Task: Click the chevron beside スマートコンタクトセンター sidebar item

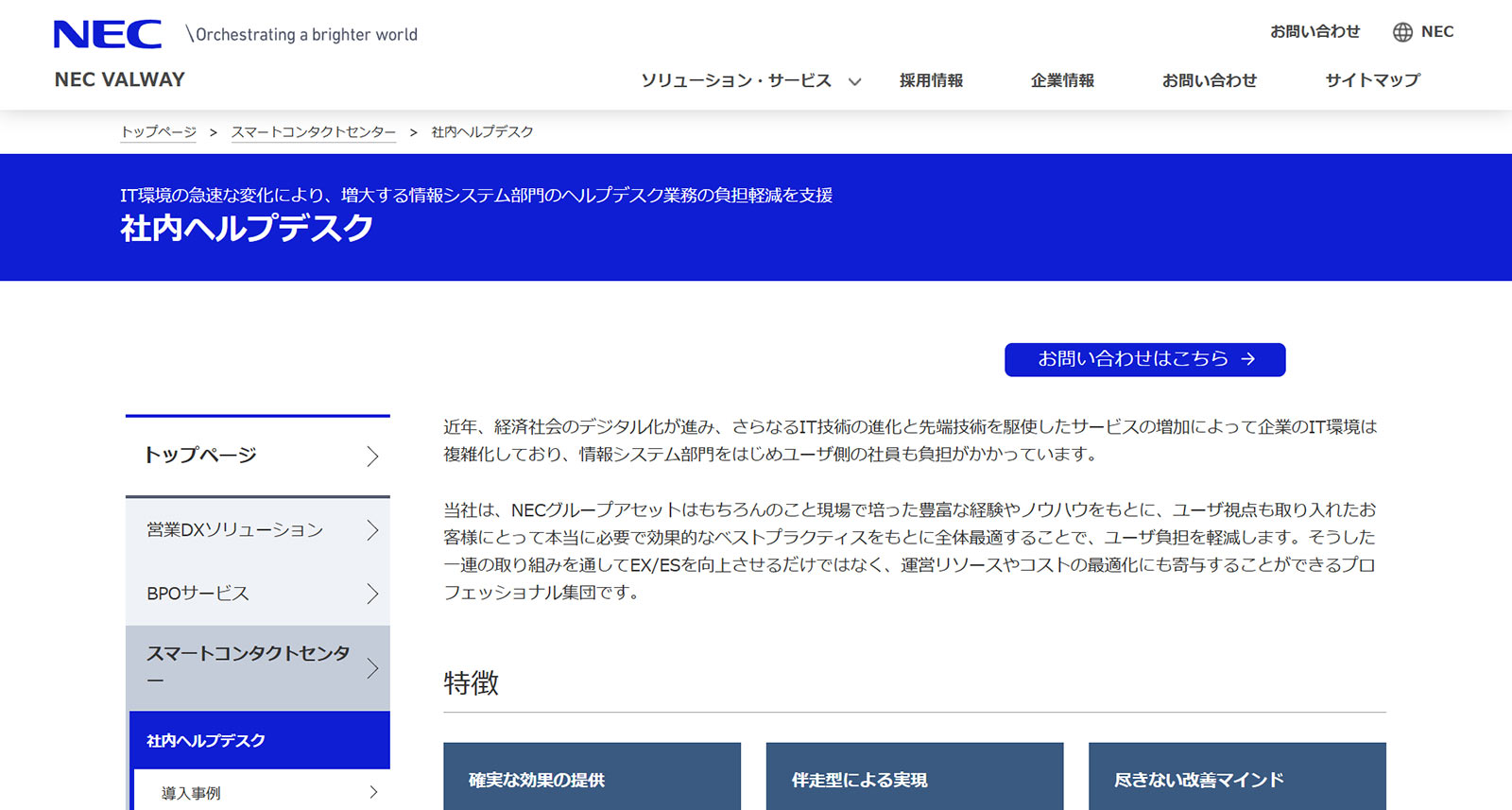Action: pyautogui.click(x=372, y=668)
